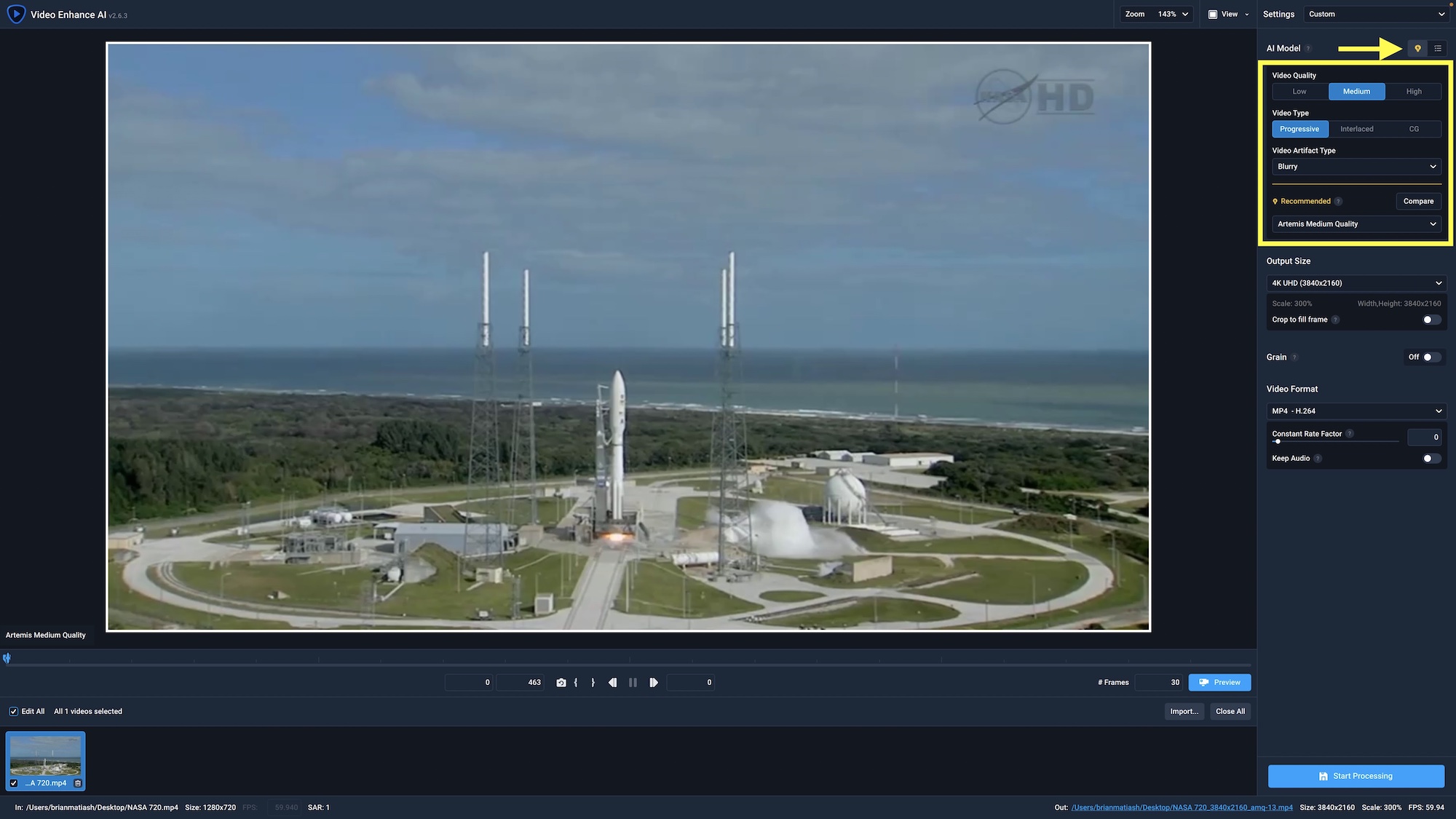Delete NASA 720.mp4 with trash icon
This screenshot has width=1456, height=819.
coord(78,783)
